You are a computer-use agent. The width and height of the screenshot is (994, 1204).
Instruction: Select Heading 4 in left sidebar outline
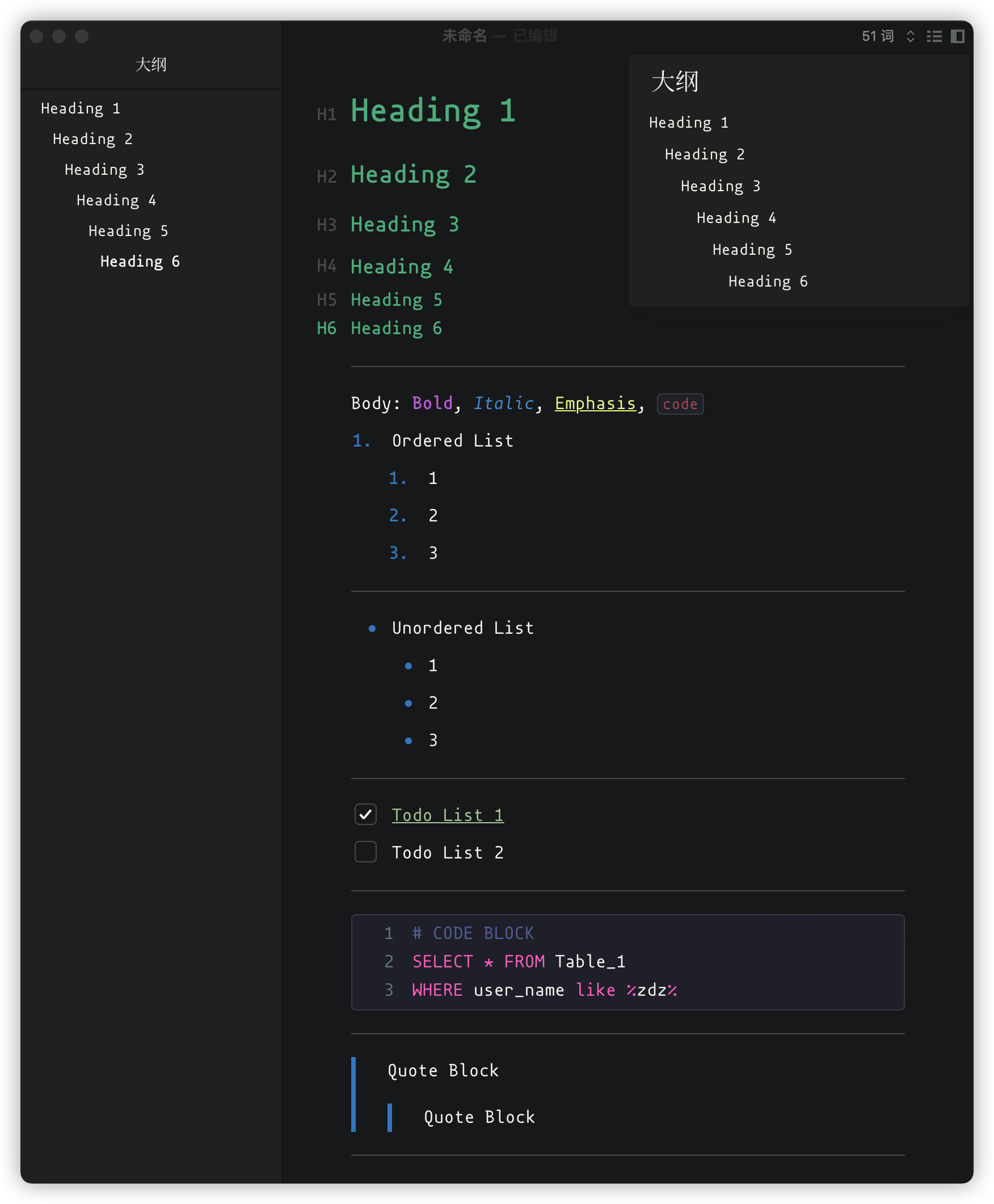[x=117, y=200]
